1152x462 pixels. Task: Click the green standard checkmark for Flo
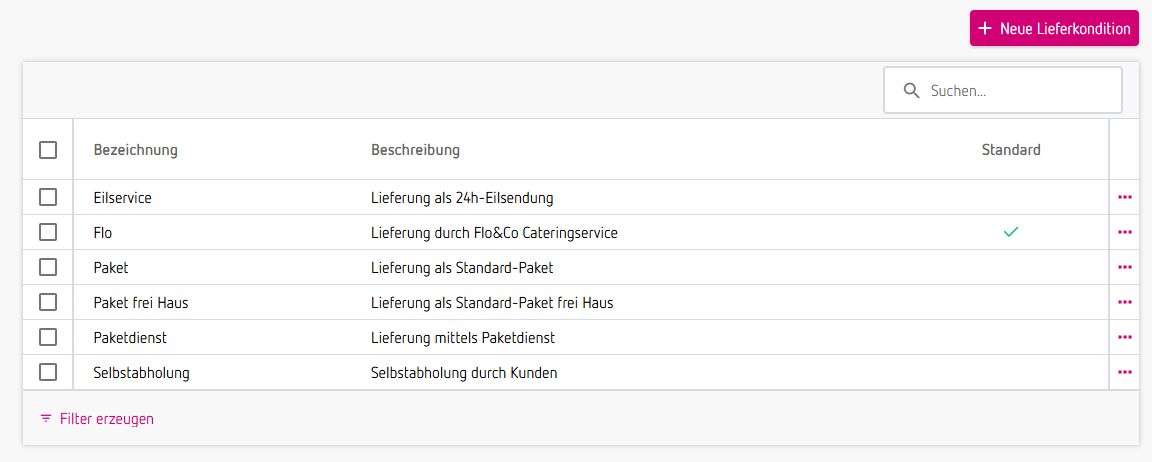(1011, 232)
